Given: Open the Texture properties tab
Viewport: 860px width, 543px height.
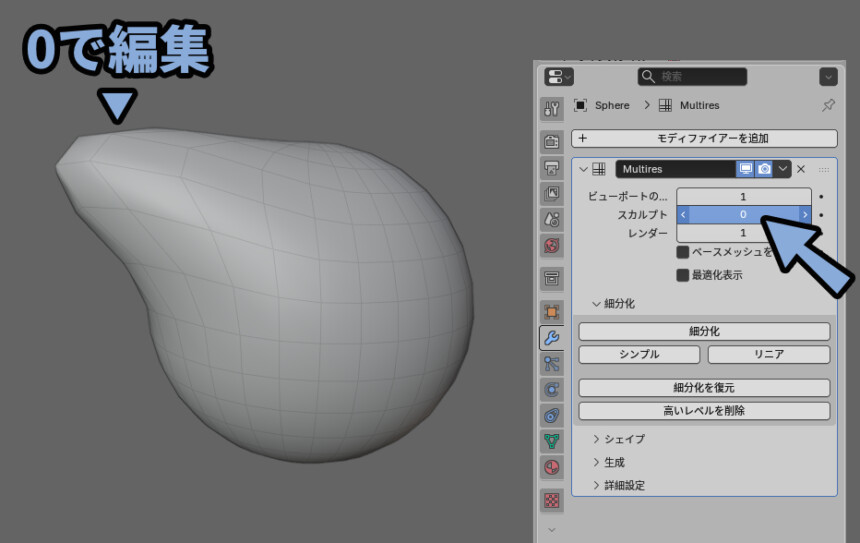Looking at the screenshot, I should (x=552, y=499).
